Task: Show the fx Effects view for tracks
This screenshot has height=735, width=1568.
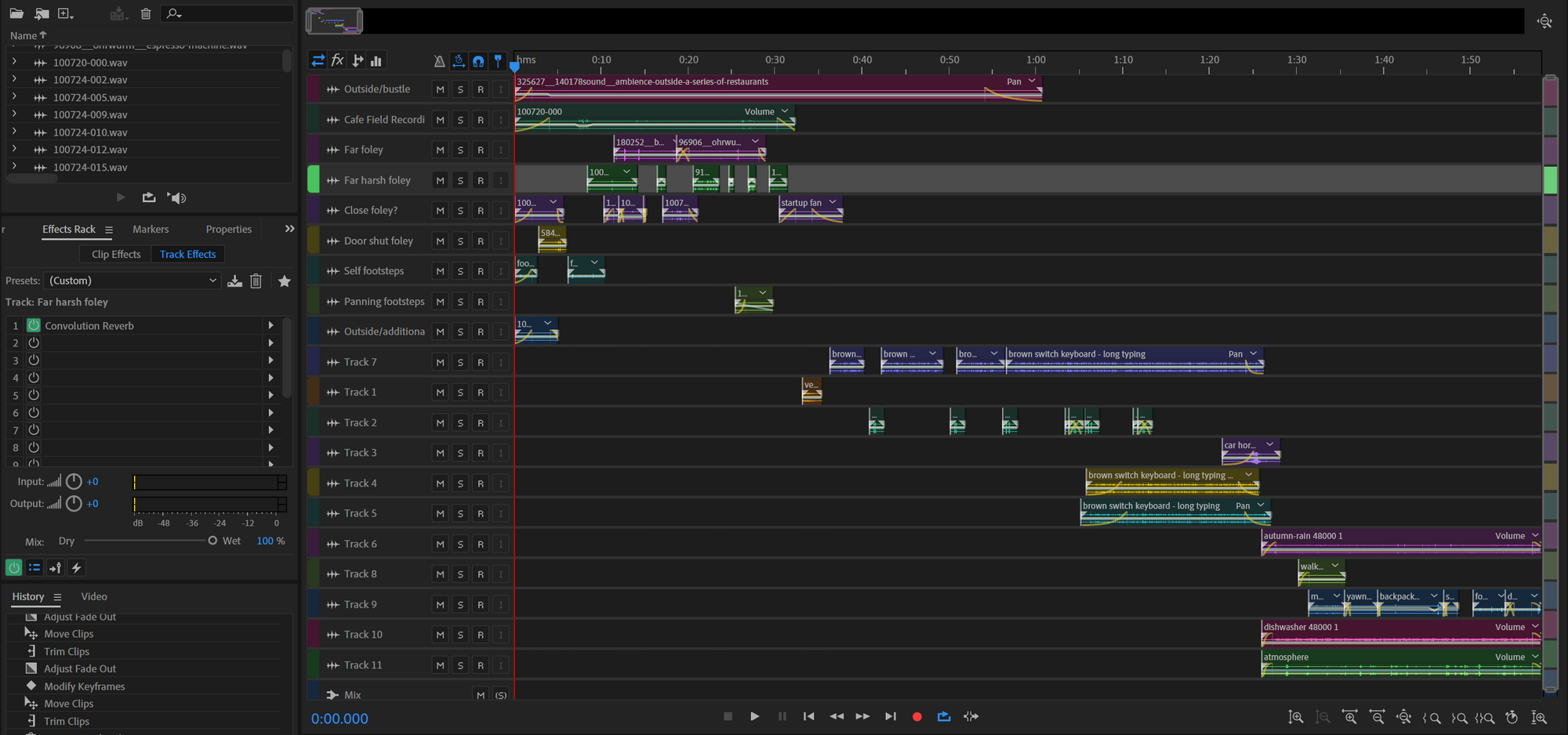Action: tap(338, 60)
